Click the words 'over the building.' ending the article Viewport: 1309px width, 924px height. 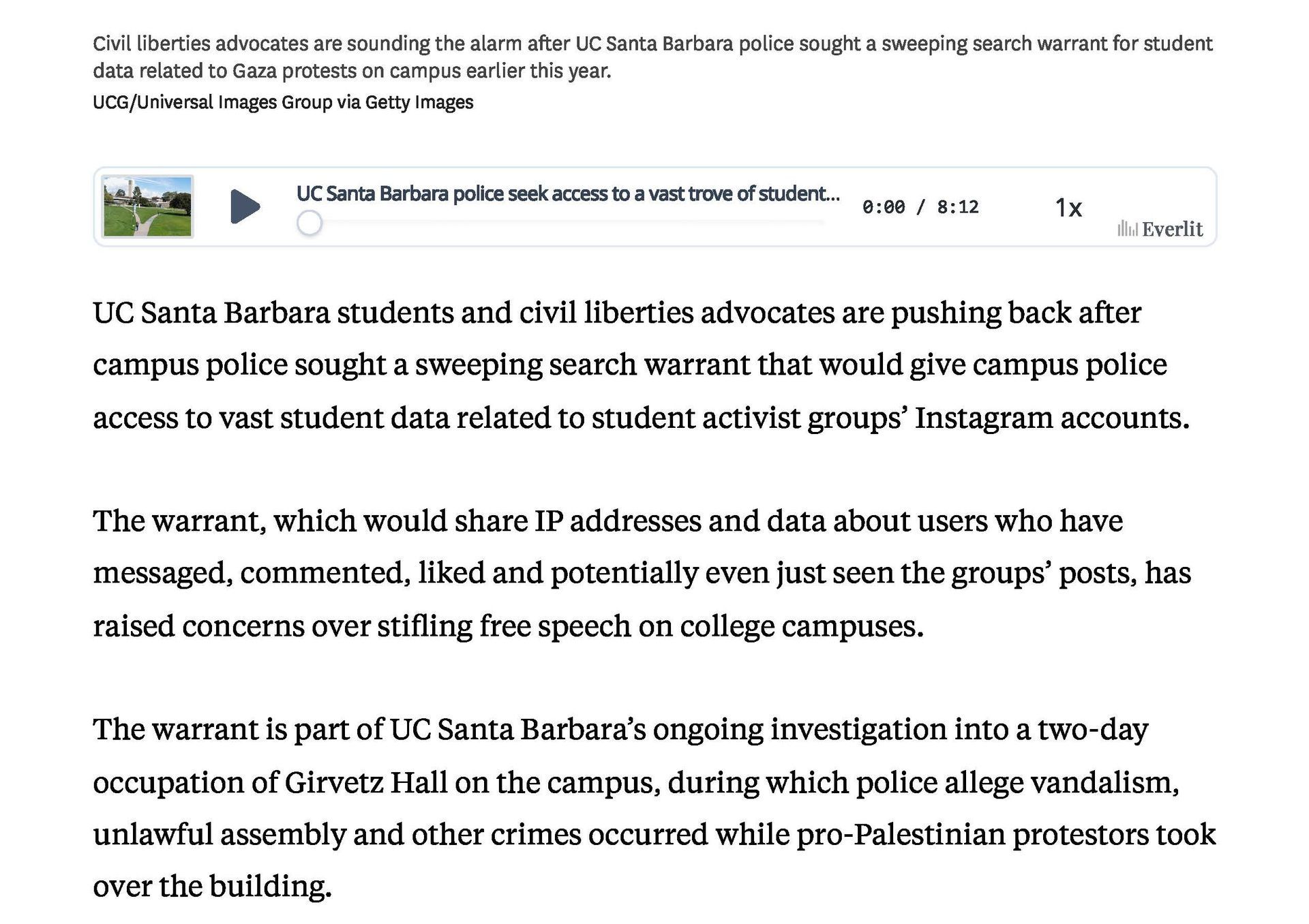point(212,887)
